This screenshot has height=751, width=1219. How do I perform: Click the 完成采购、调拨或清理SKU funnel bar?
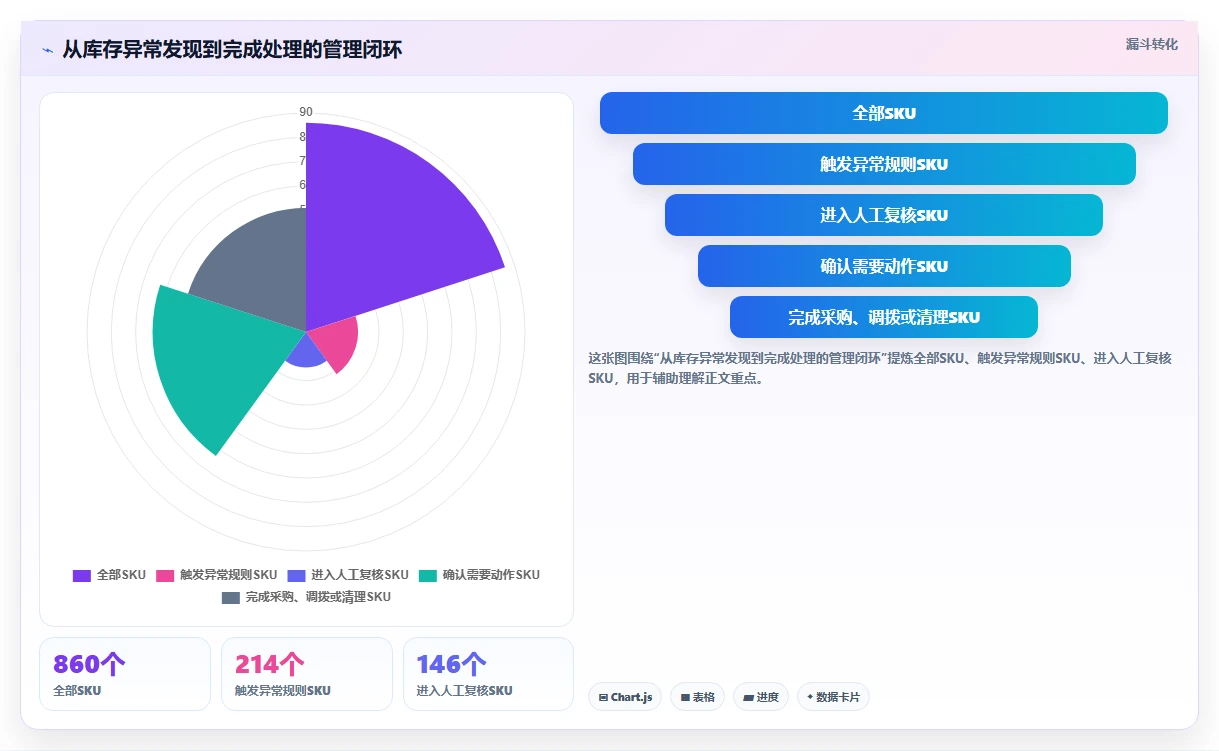click(884, 317)
